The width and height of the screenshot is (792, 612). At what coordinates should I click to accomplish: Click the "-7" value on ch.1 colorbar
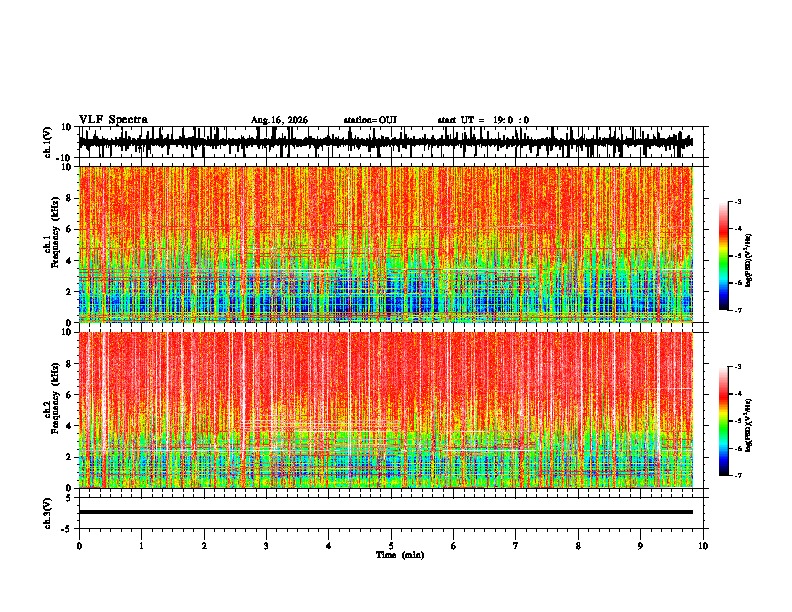(x=737, y=310)
